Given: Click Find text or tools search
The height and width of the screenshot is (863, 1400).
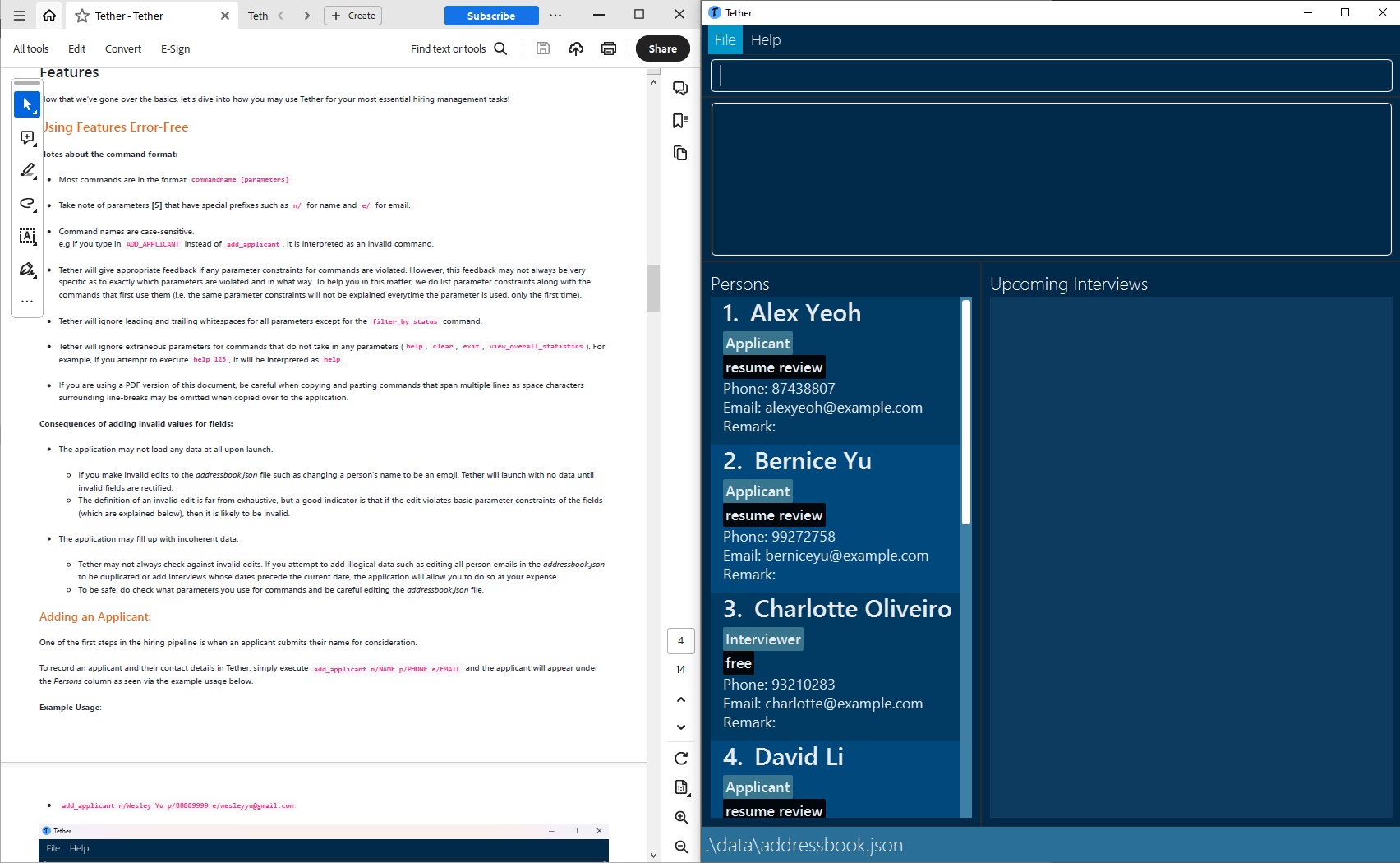Looking at the screenshot, I should [458, 49].
